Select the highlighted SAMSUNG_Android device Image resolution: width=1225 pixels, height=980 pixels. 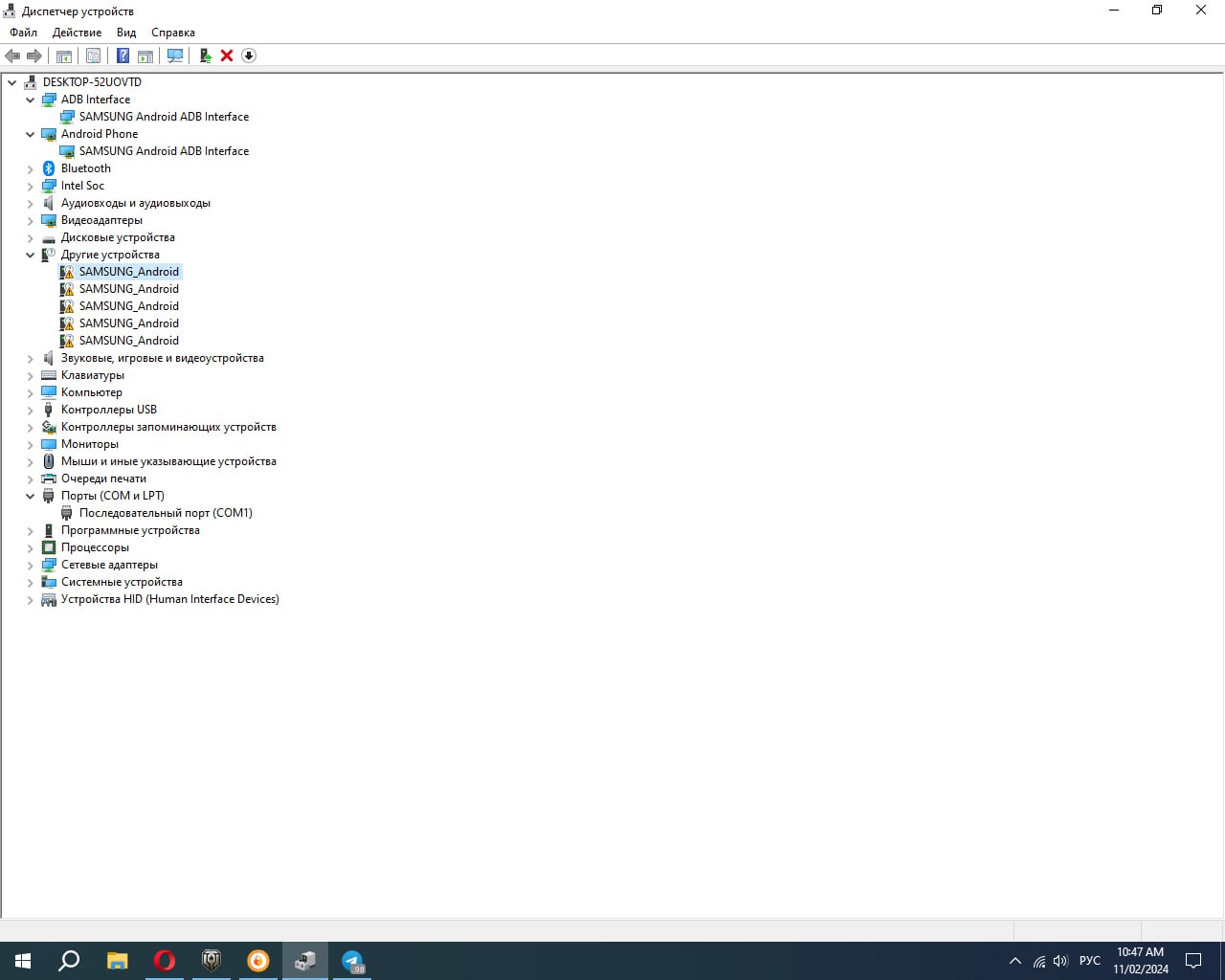tap(129, 272)
